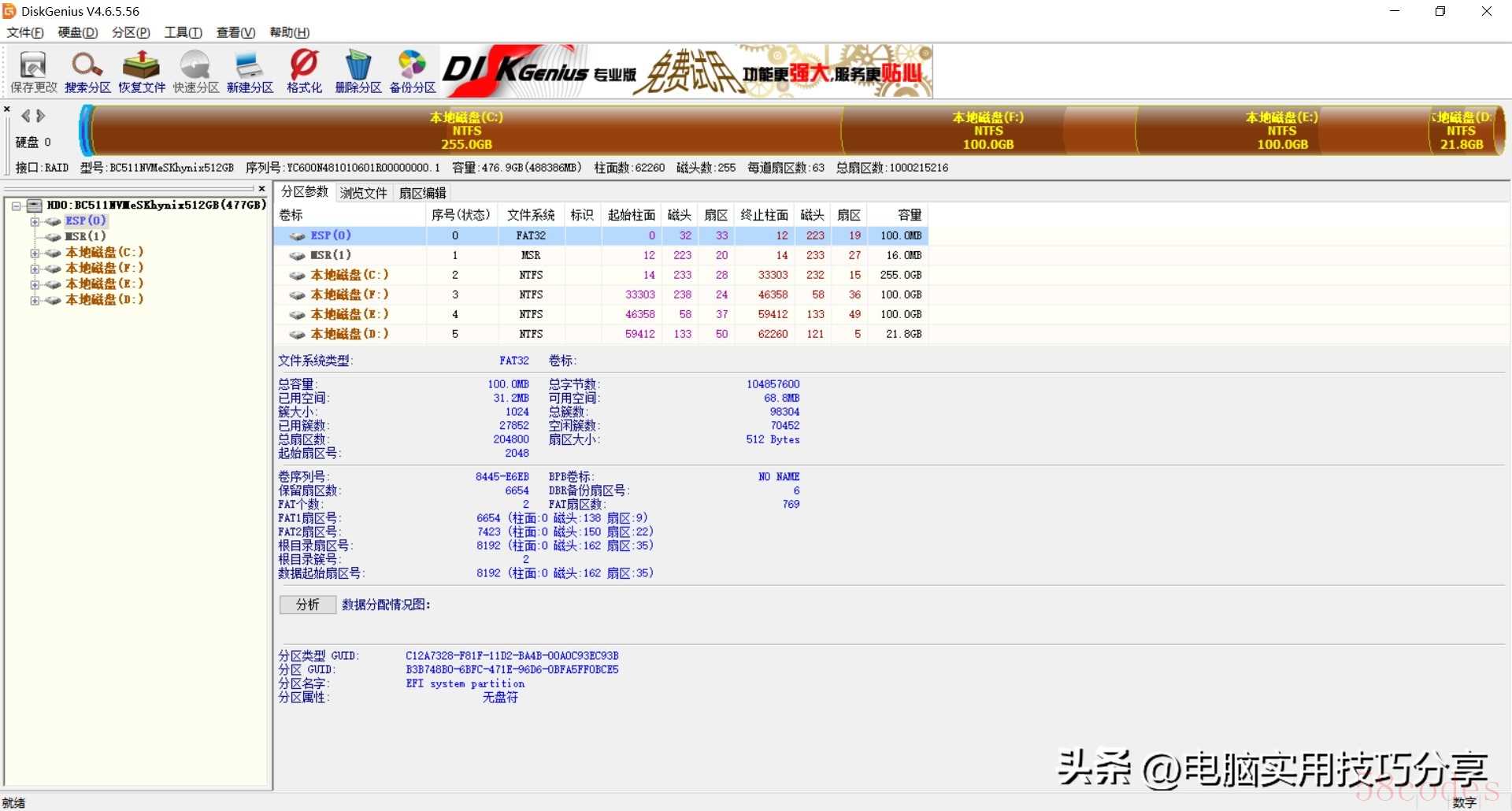Click the 格式化 format icon

tap(304, 72)
